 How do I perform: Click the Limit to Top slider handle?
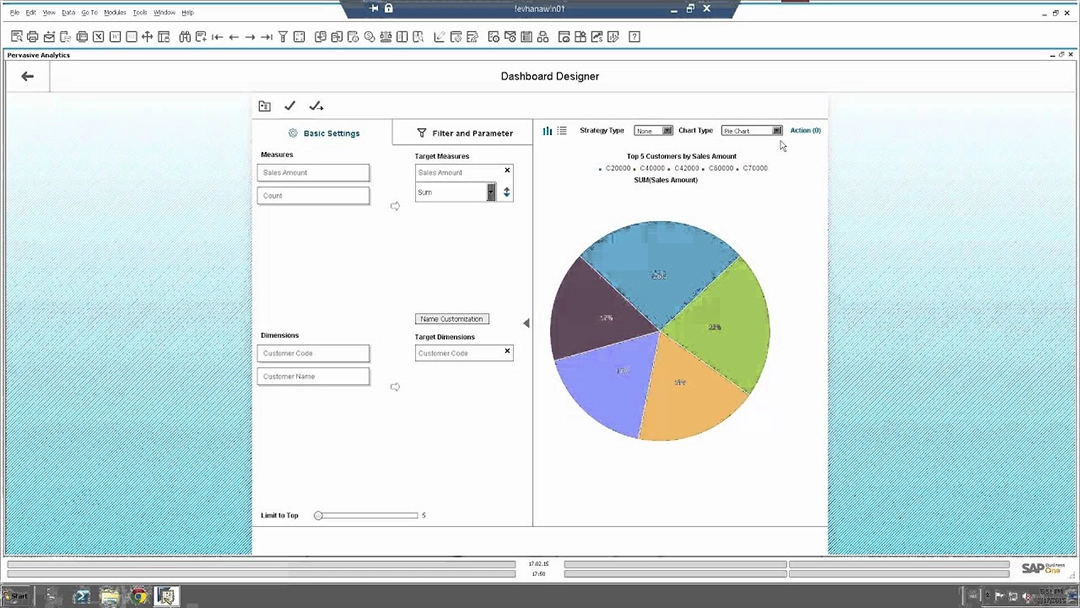318,516
